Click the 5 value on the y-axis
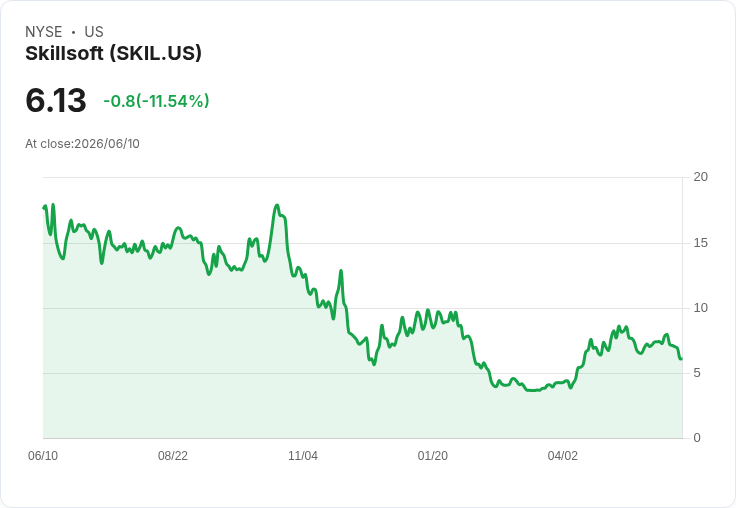The width and height of the screenshot is (736, 508). [697, 373]
